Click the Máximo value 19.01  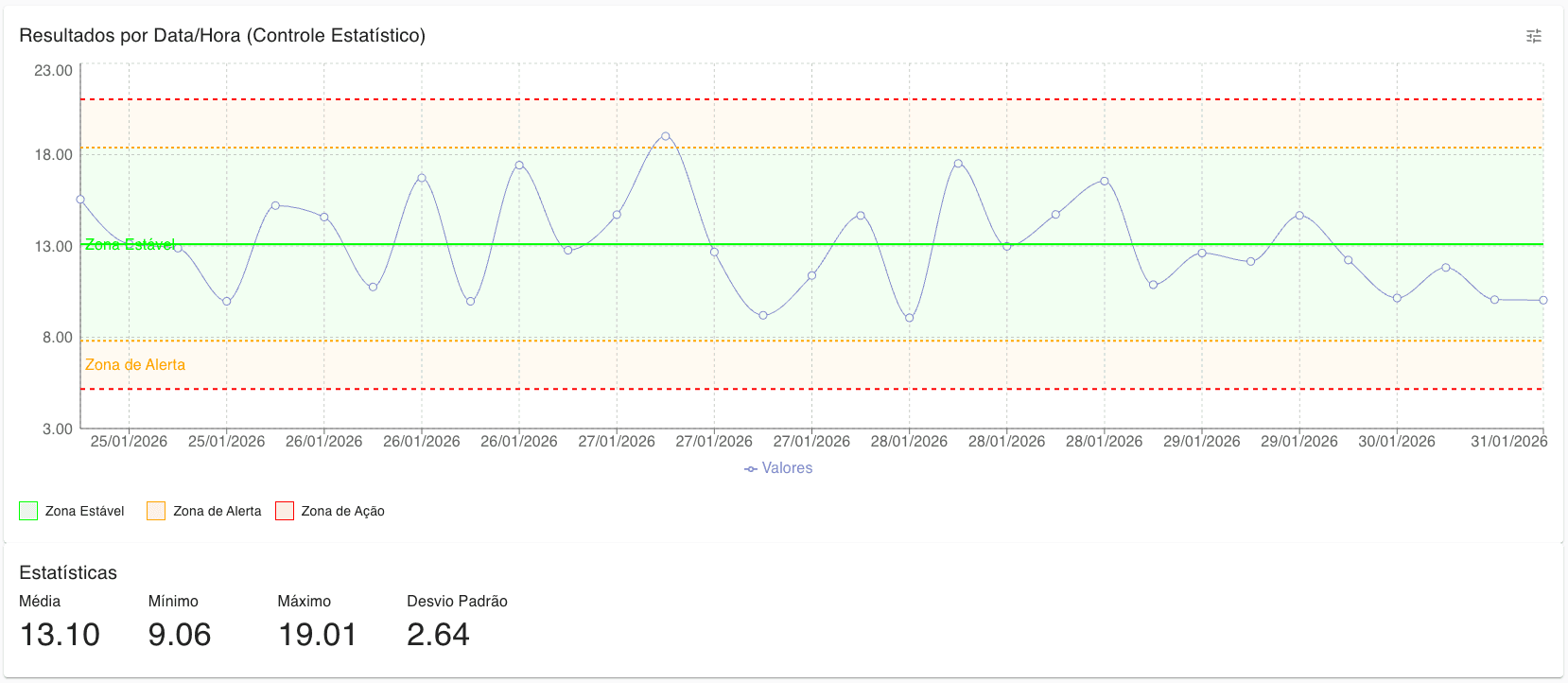[318, 635]
